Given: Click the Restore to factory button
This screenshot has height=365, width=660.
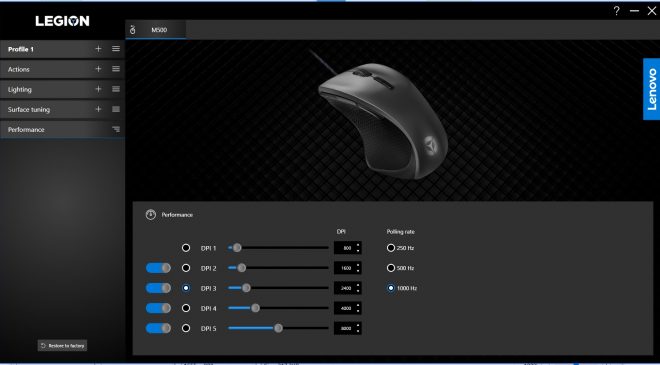Looking at the screenshot, I should coord(62,346).
